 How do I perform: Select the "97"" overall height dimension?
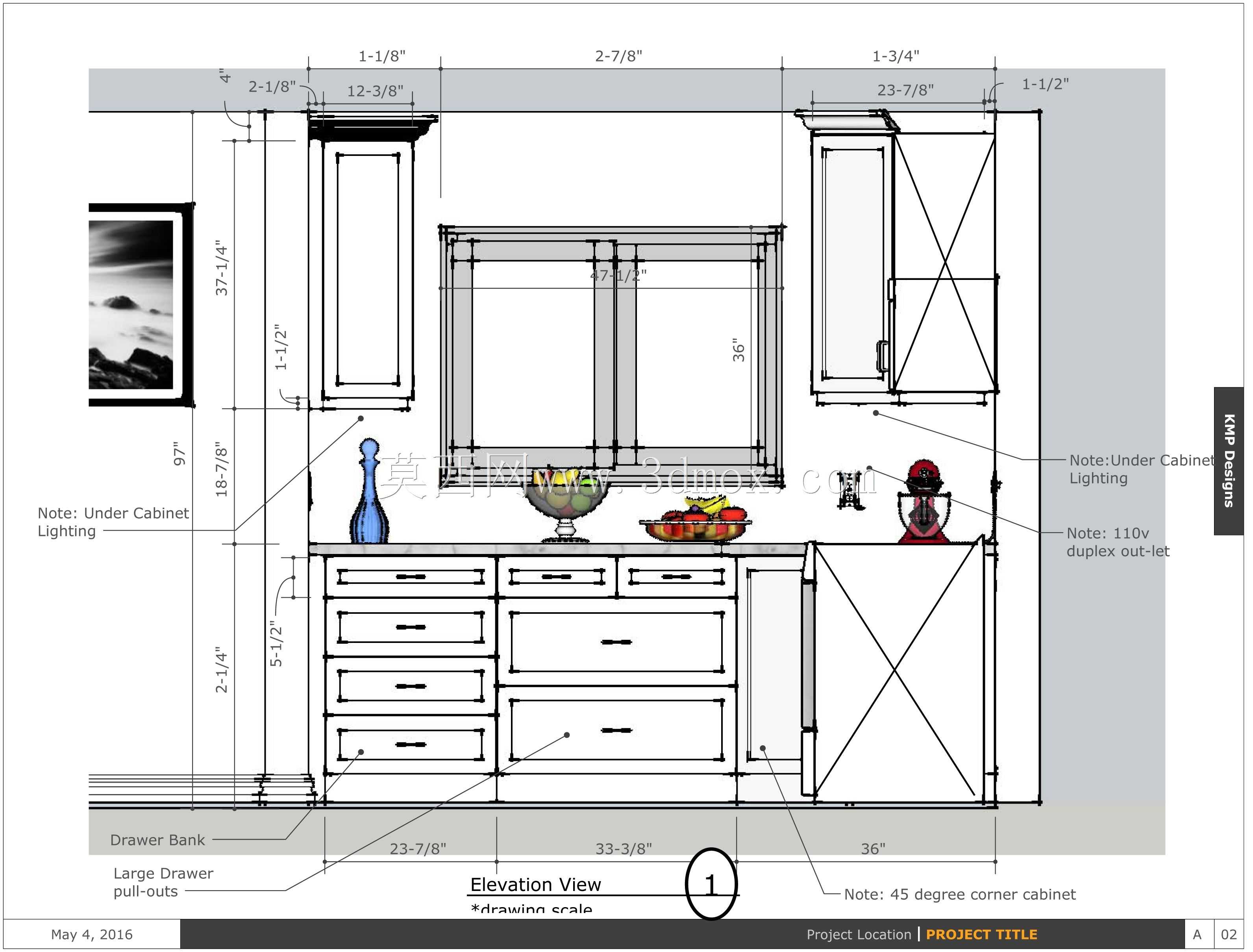(x=180, y=454)
